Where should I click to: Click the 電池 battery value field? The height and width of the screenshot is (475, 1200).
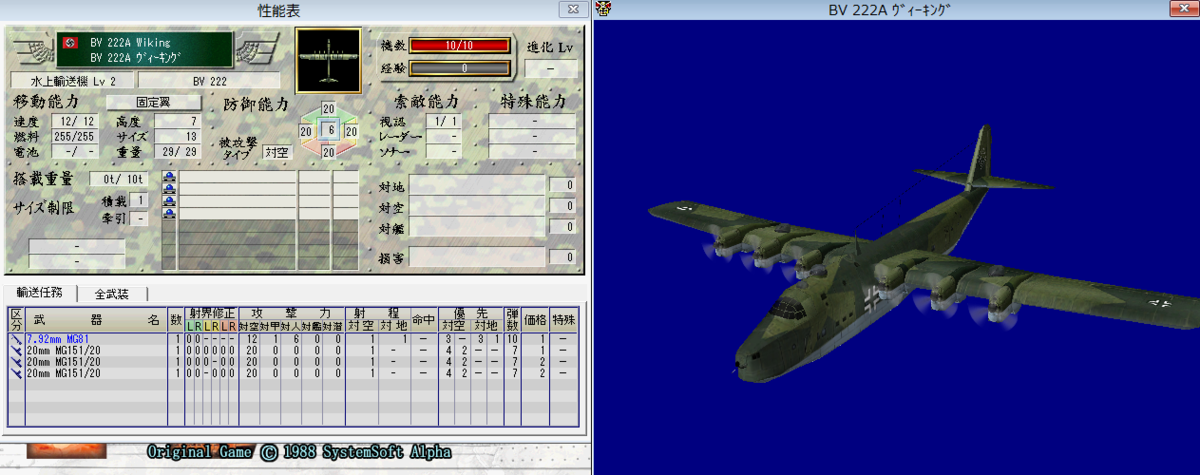coord(76,151)
